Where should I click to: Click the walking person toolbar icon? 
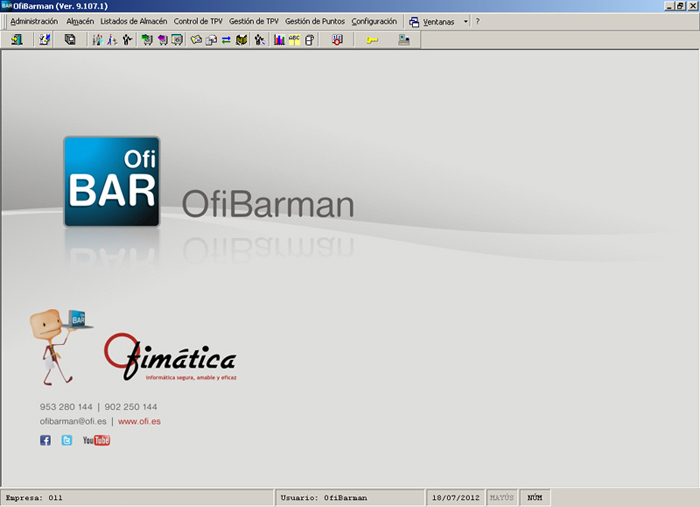coord(112,40)
